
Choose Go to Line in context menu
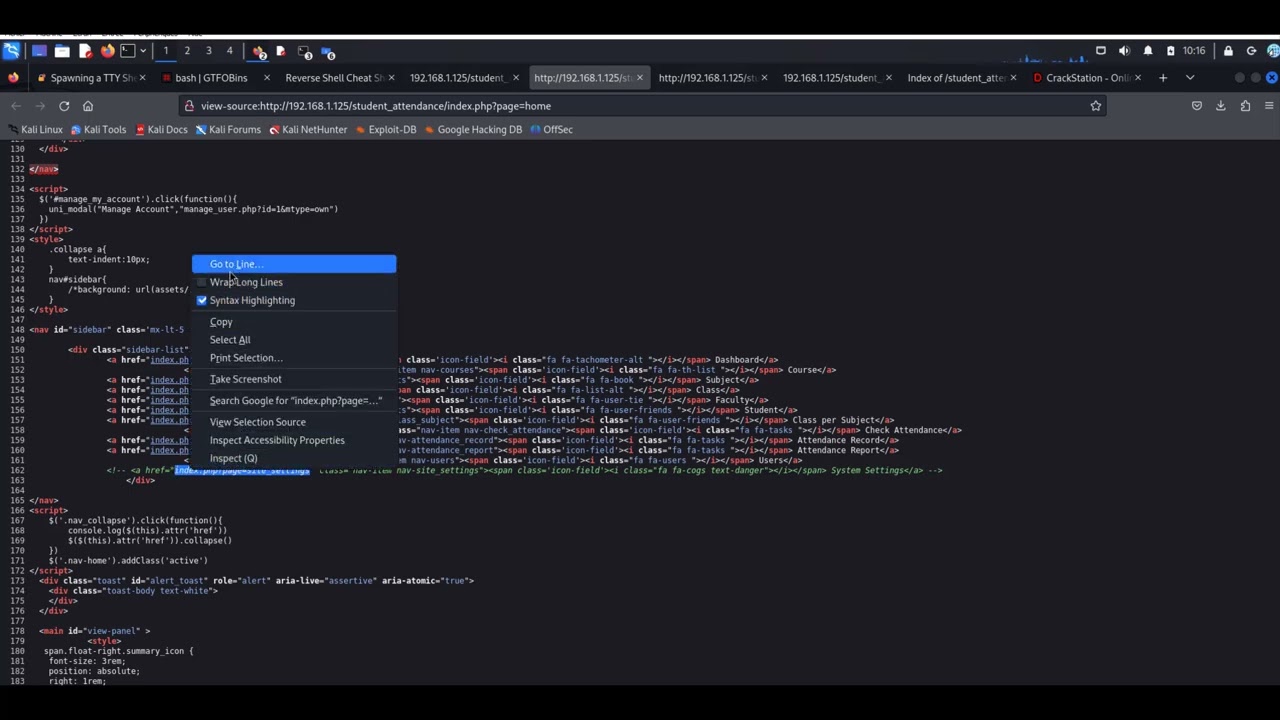click(294, 264)
